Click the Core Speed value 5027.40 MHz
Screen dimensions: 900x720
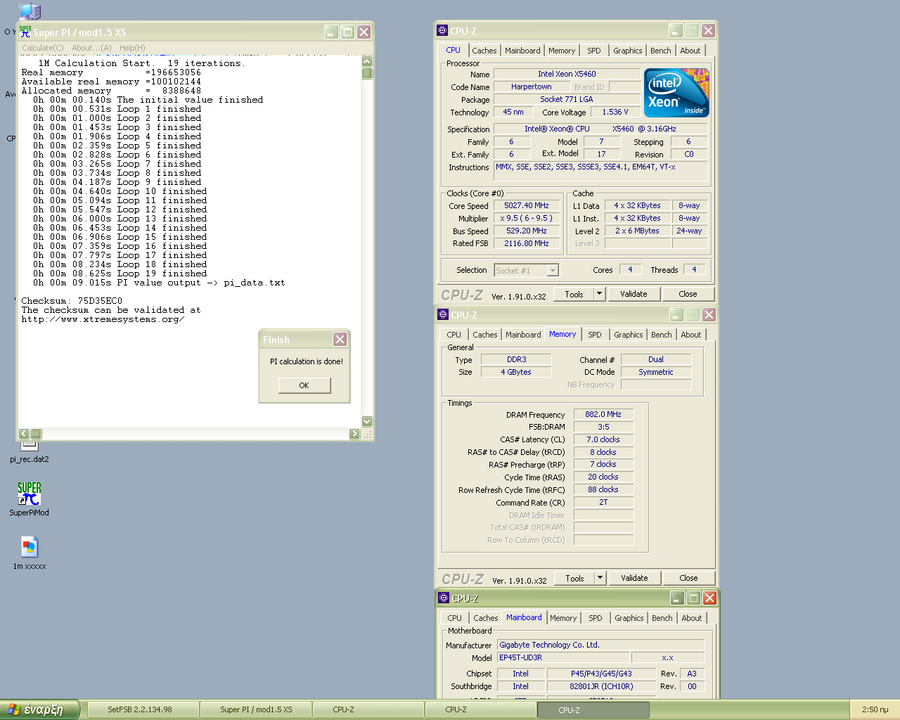[526, 206]
